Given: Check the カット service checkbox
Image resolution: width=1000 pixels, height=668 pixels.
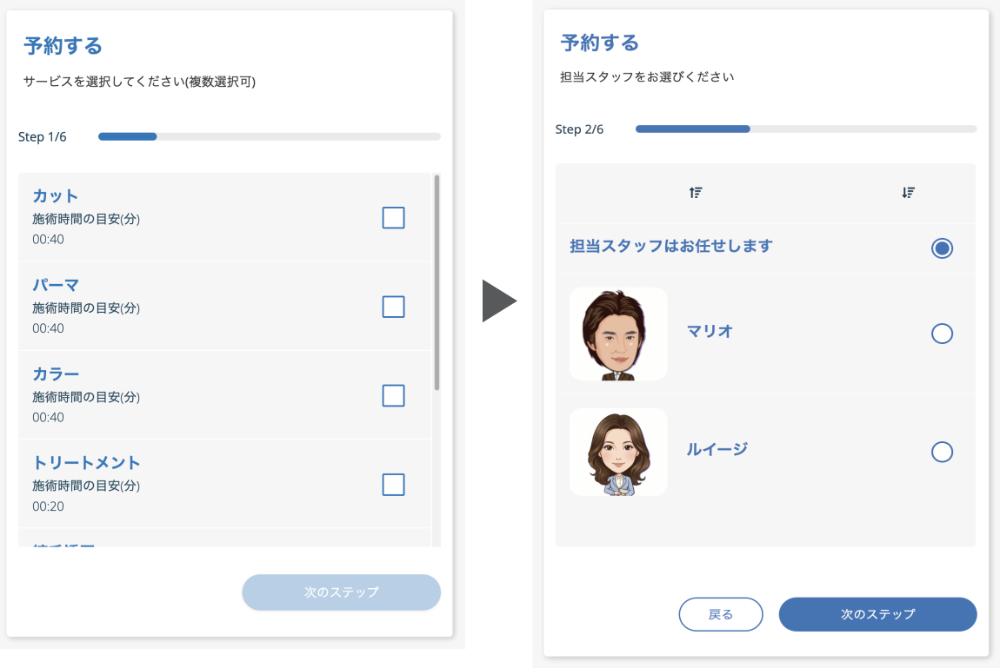Looking at the screenshot, I should pyautogui.click(x=394, y=218).
